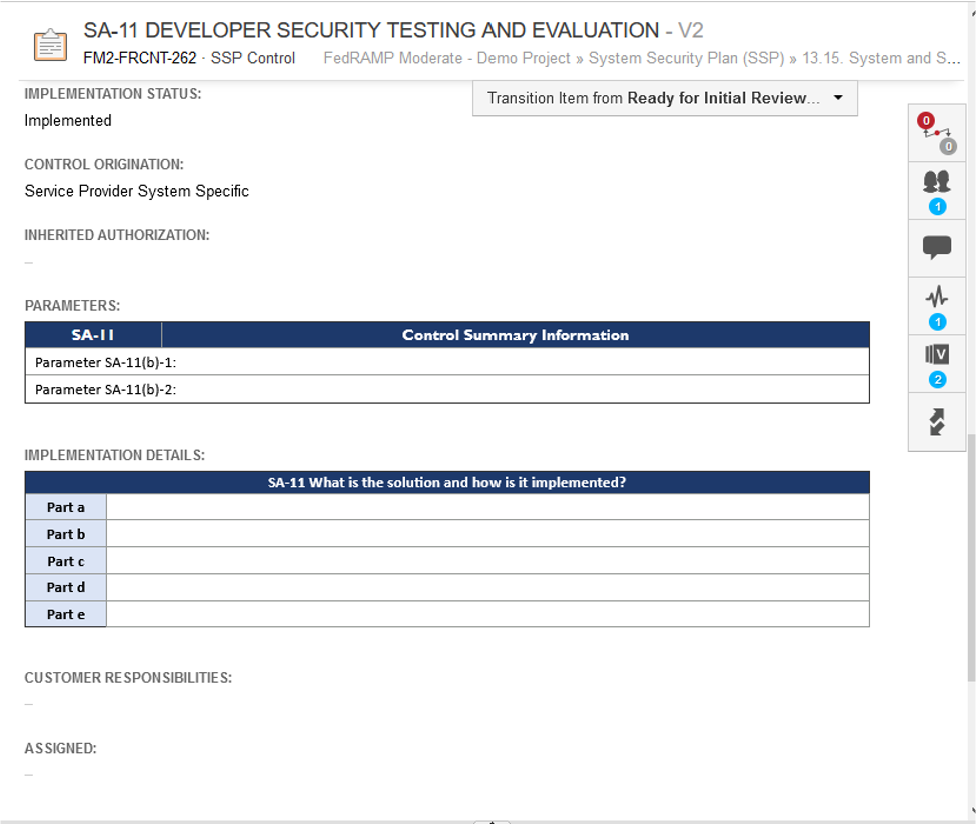The image size is (977, 824).
Task: Open the versions icon in sidebar
Action: (x=936, y=361)
